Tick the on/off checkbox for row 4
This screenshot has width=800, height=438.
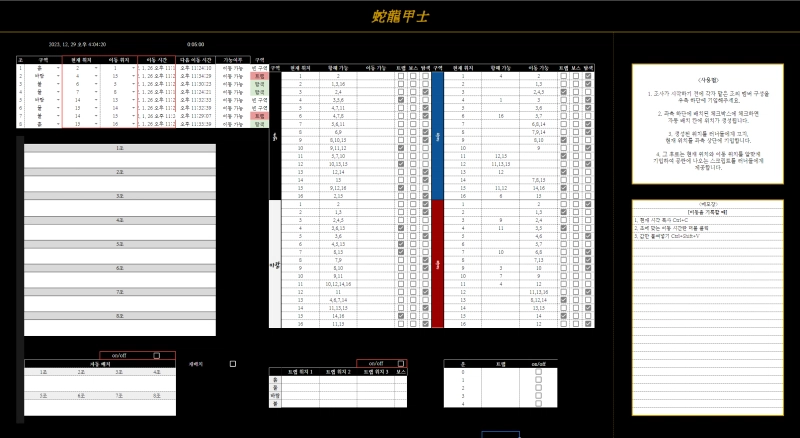[538, 404]
